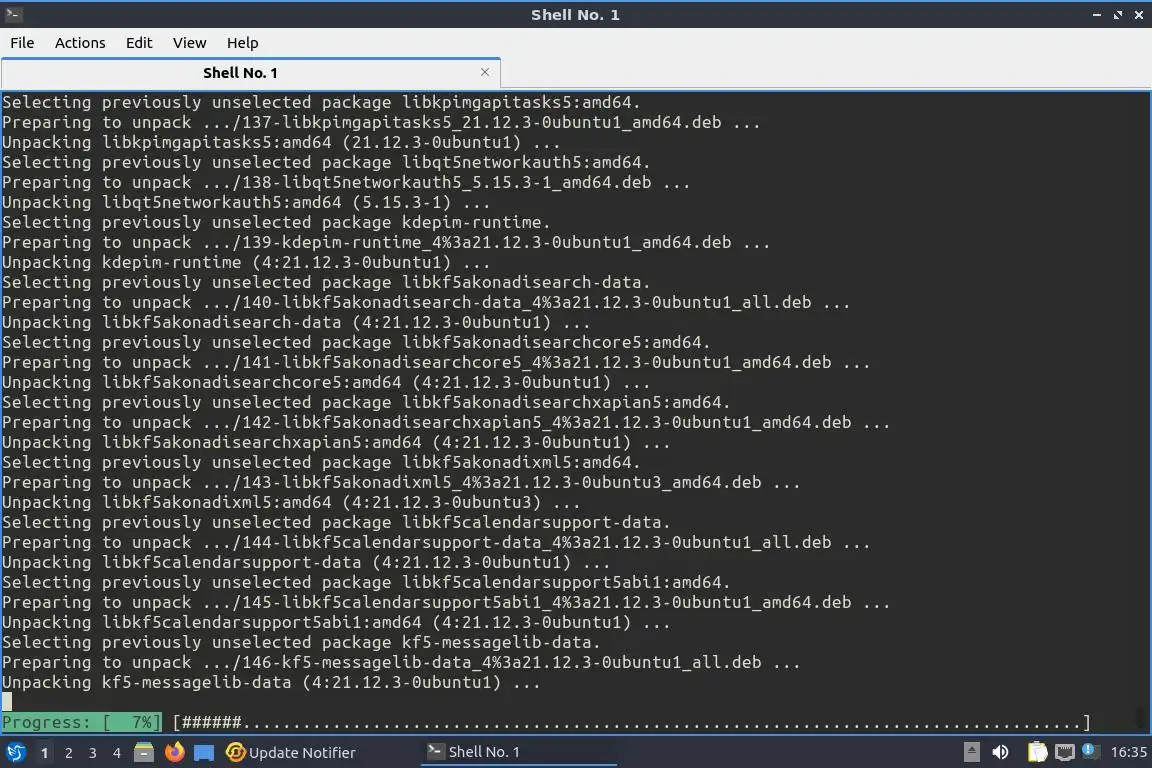Click the line 'Unpacking kf5-messagelib-data'

(271, 682)
